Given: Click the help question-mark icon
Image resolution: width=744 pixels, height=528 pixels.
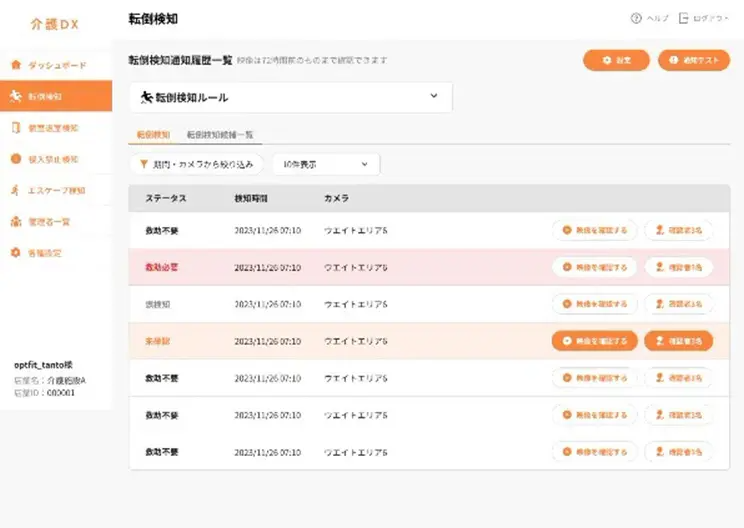Looking at the screenshot, I should click(636, 19).
